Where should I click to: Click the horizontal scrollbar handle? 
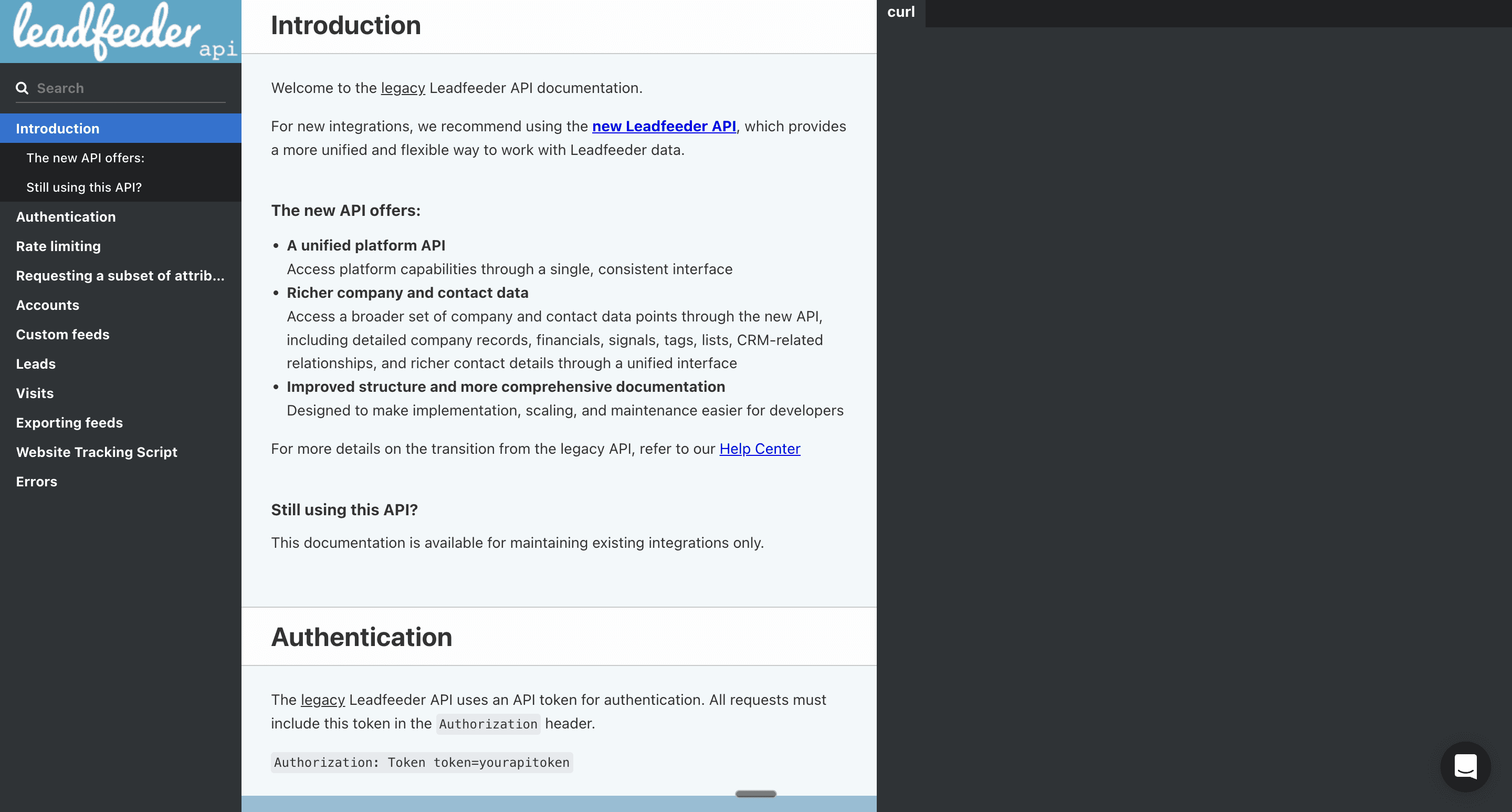tap(755, 794)
